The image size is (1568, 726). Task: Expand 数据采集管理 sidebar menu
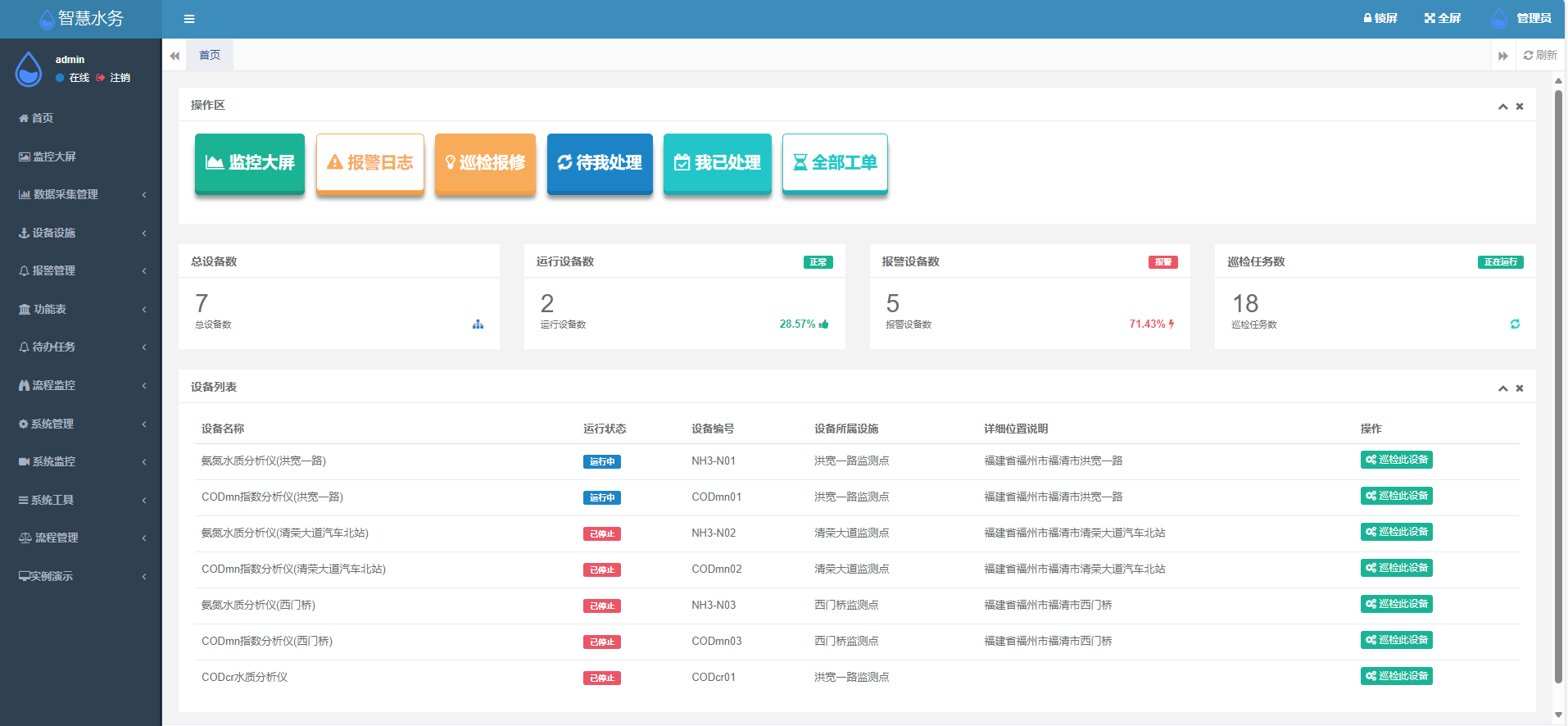click(x=80, y=194)
